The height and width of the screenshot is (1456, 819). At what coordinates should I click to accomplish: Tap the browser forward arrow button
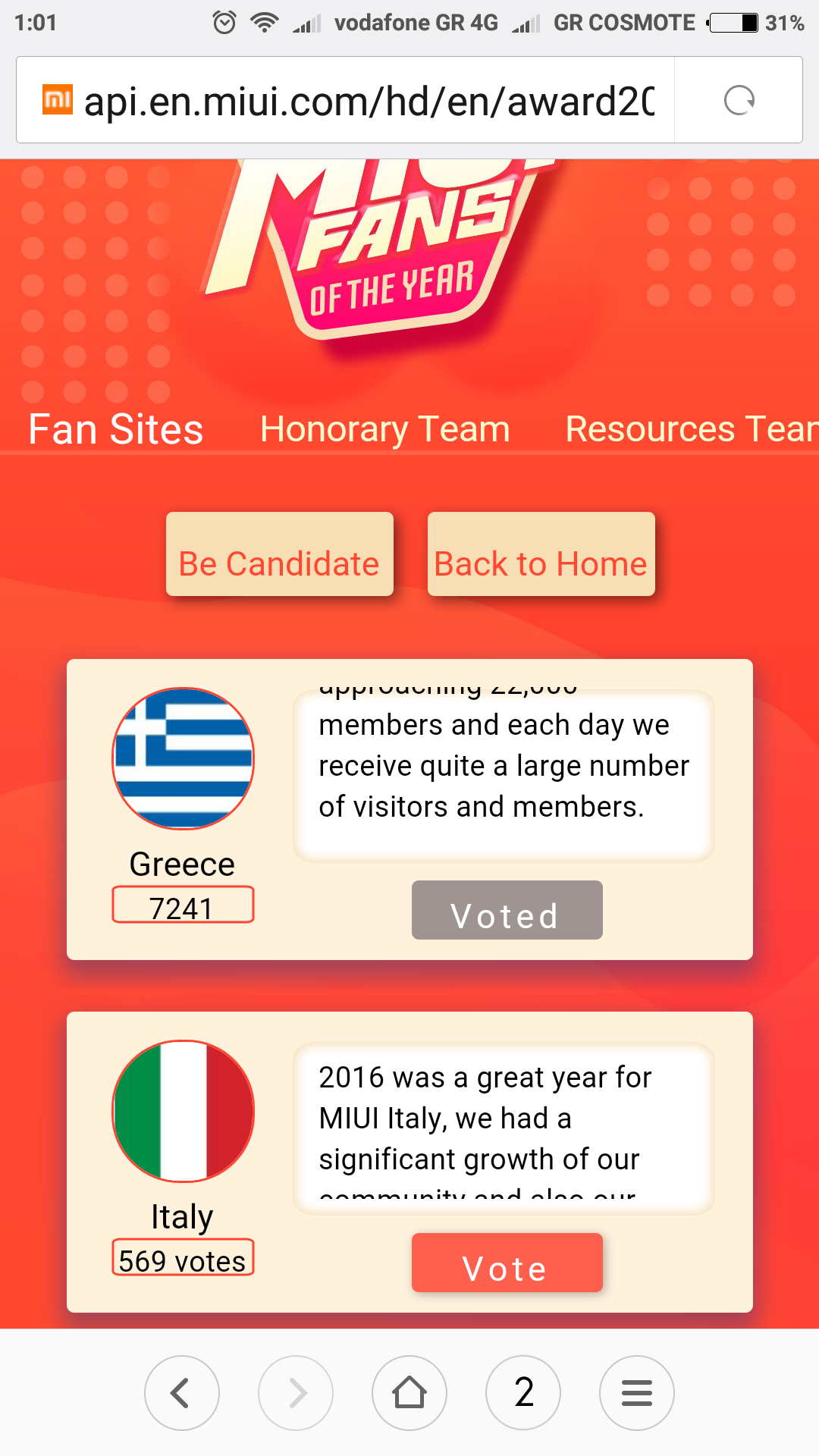tap(296, 1392)
